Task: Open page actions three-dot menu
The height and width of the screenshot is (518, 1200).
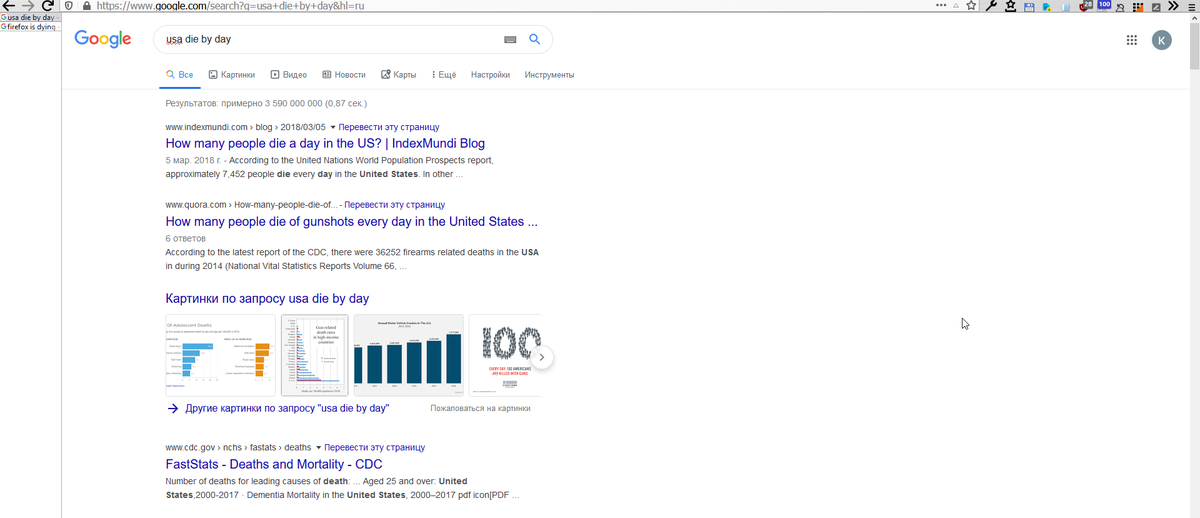Action: pos(941,5)
